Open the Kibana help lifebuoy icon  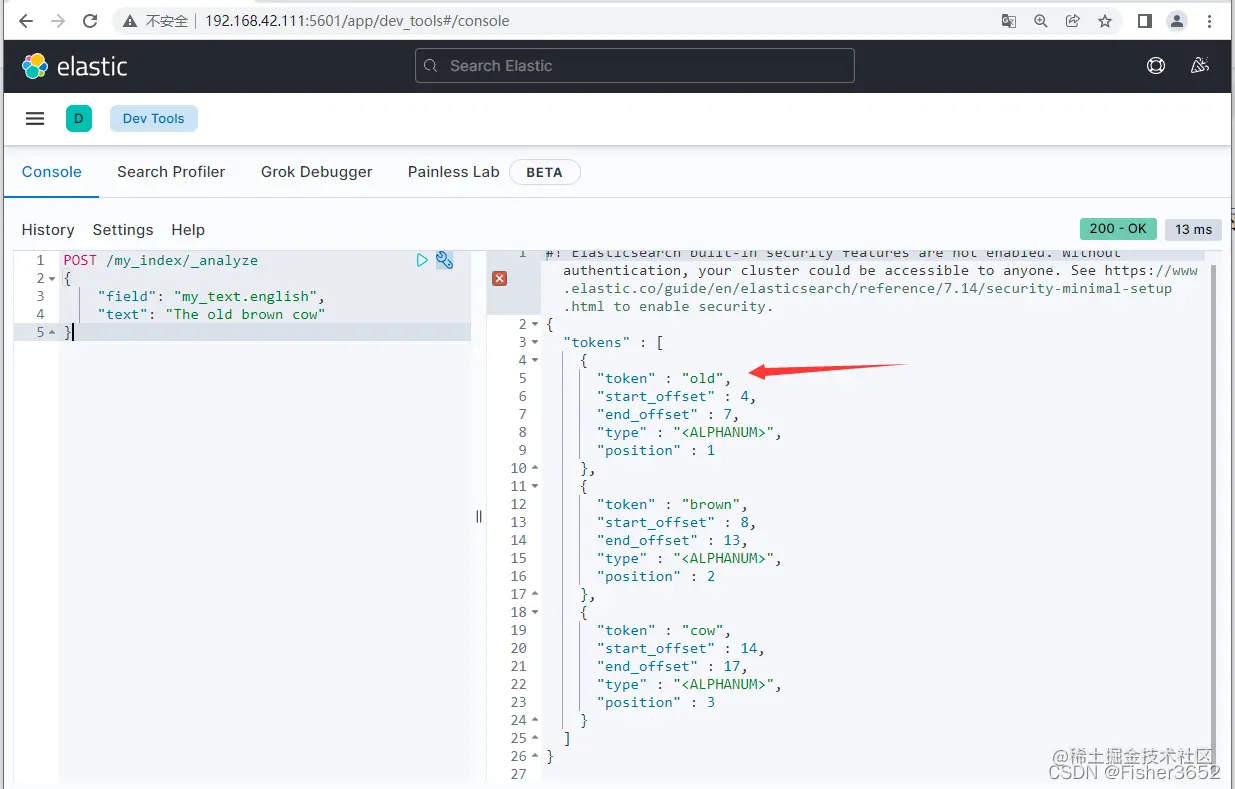(1156, 66)
